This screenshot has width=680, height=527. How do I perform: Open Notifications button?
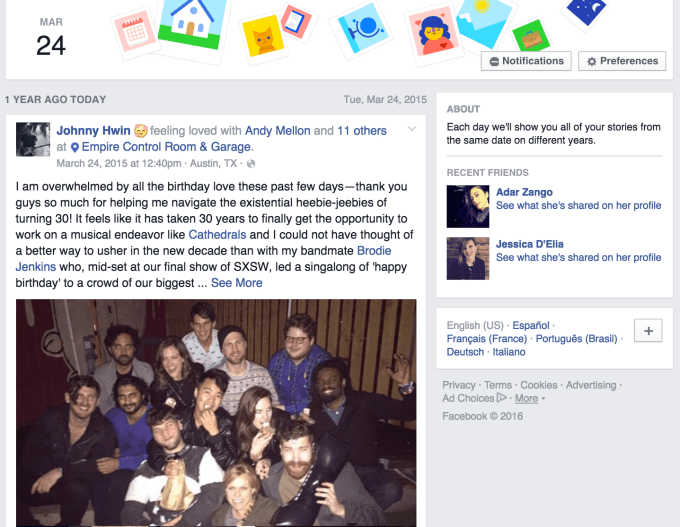(x=526, y=61)
